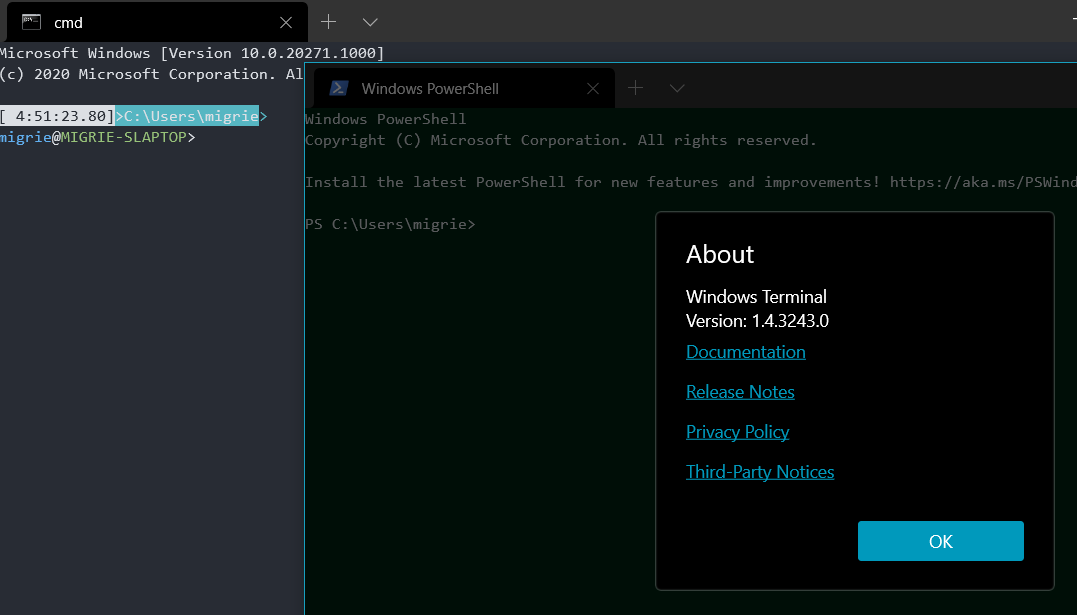The image size is (1077, 615).
Task: Open a new tab in the cmd window
Action: [x=328, y=22]
